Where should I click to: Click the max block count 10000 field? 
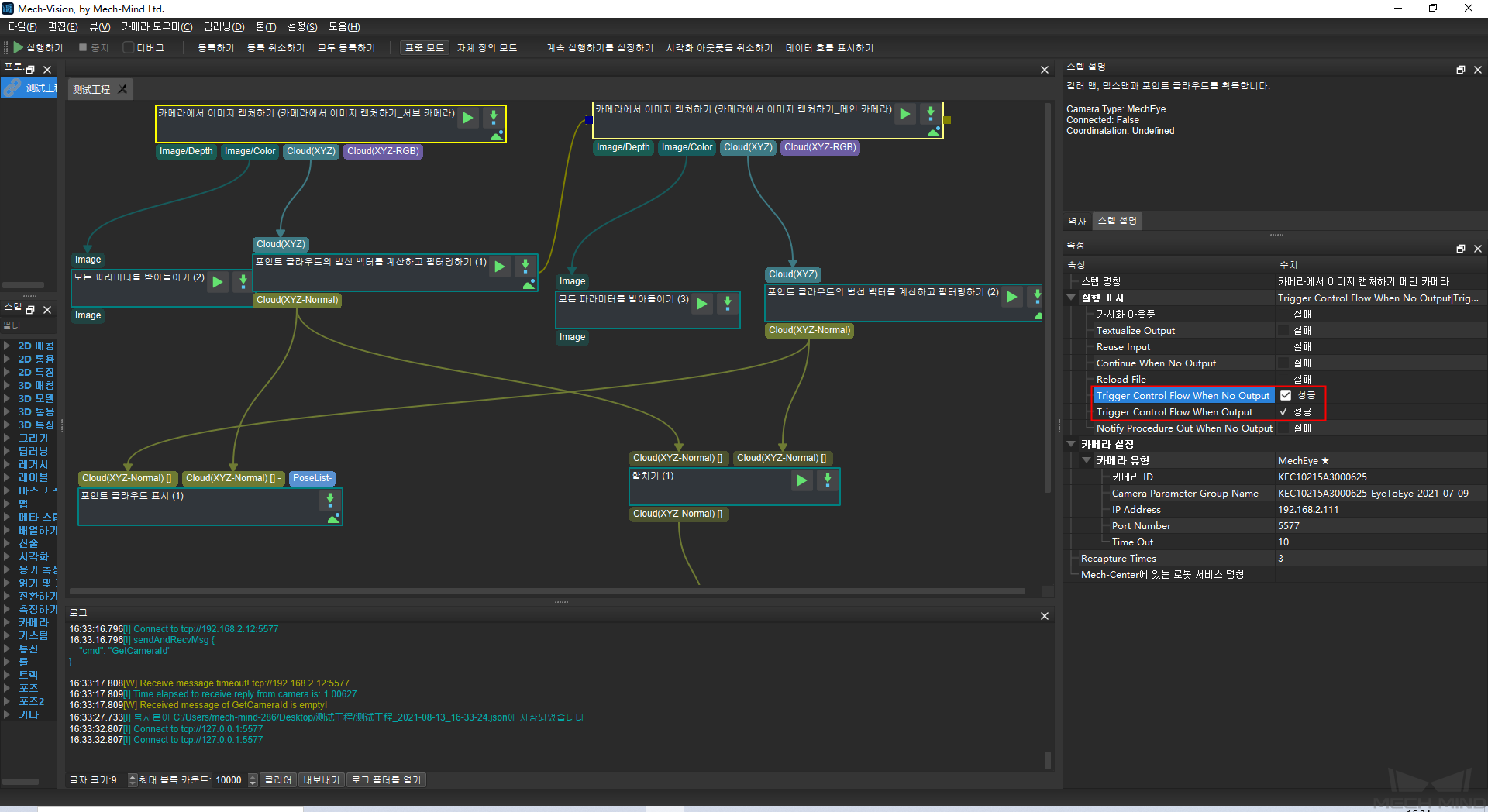(x=231, y=780)
